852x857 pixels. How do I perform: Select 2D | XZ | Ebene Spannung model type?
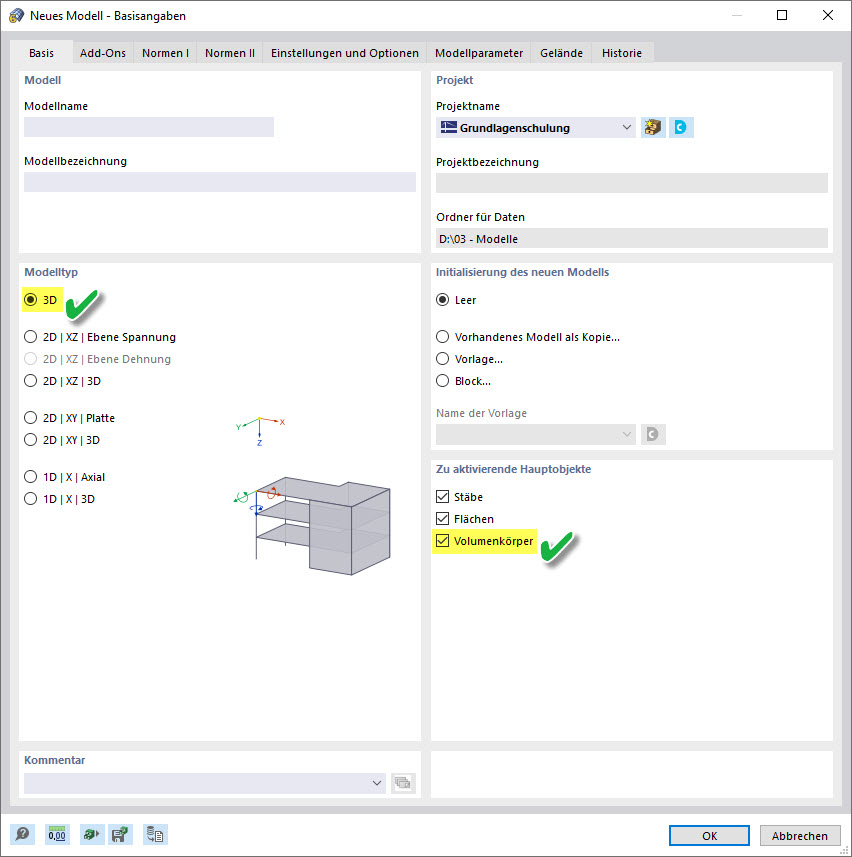pyautogui.click(x=31, y=337)
